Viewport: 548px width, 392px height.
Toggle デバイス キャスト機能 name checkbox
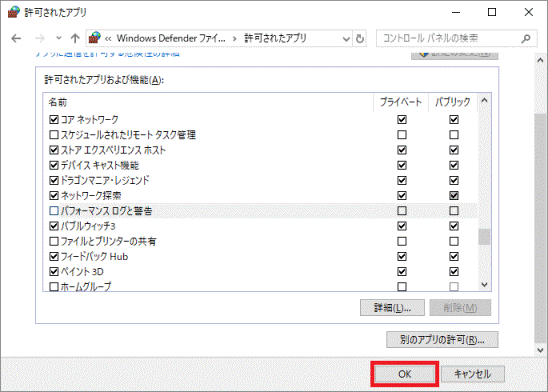[54, 165]
